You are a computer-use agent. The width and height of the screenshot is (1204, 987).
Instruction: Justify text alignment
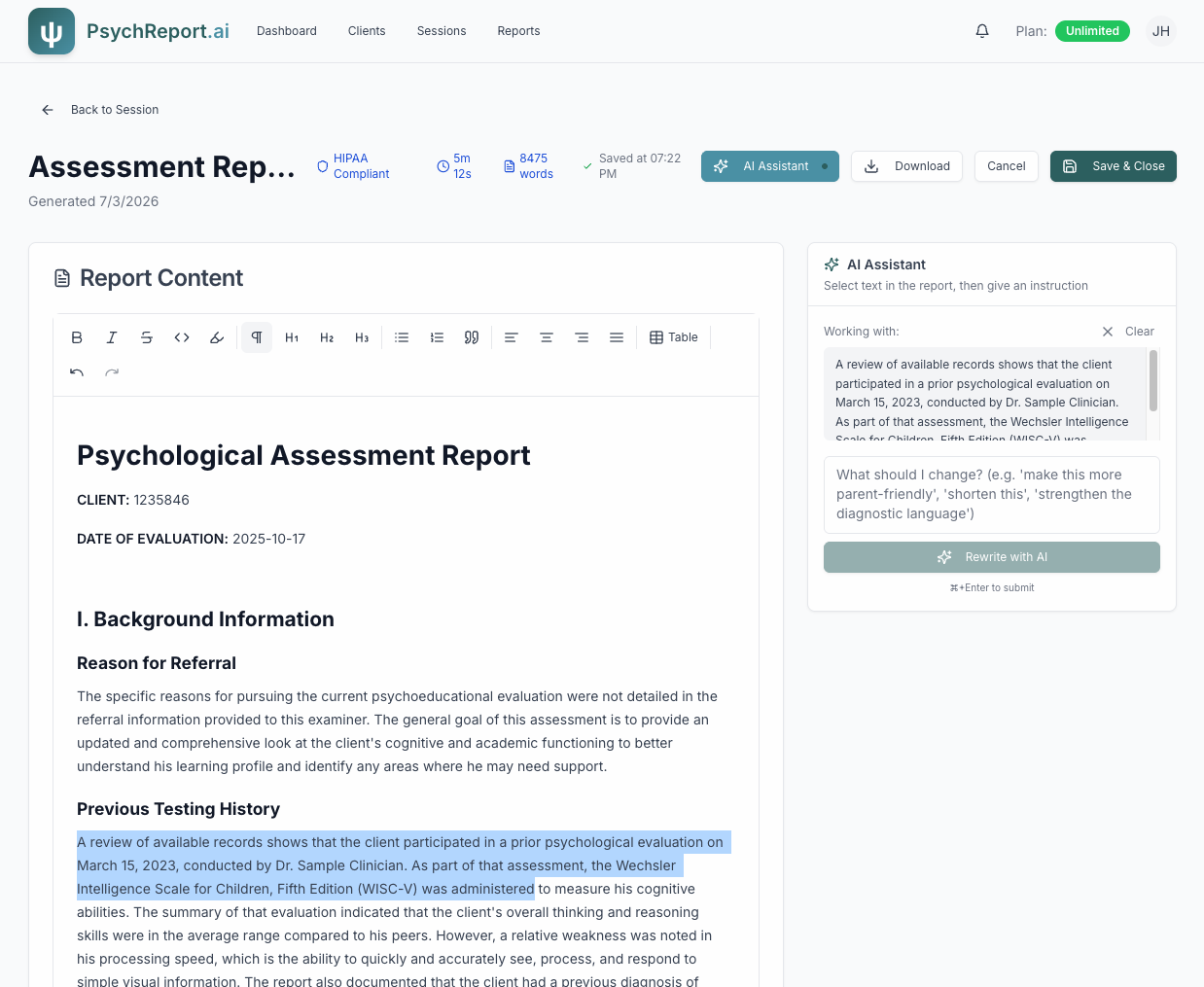click(617, 337)
